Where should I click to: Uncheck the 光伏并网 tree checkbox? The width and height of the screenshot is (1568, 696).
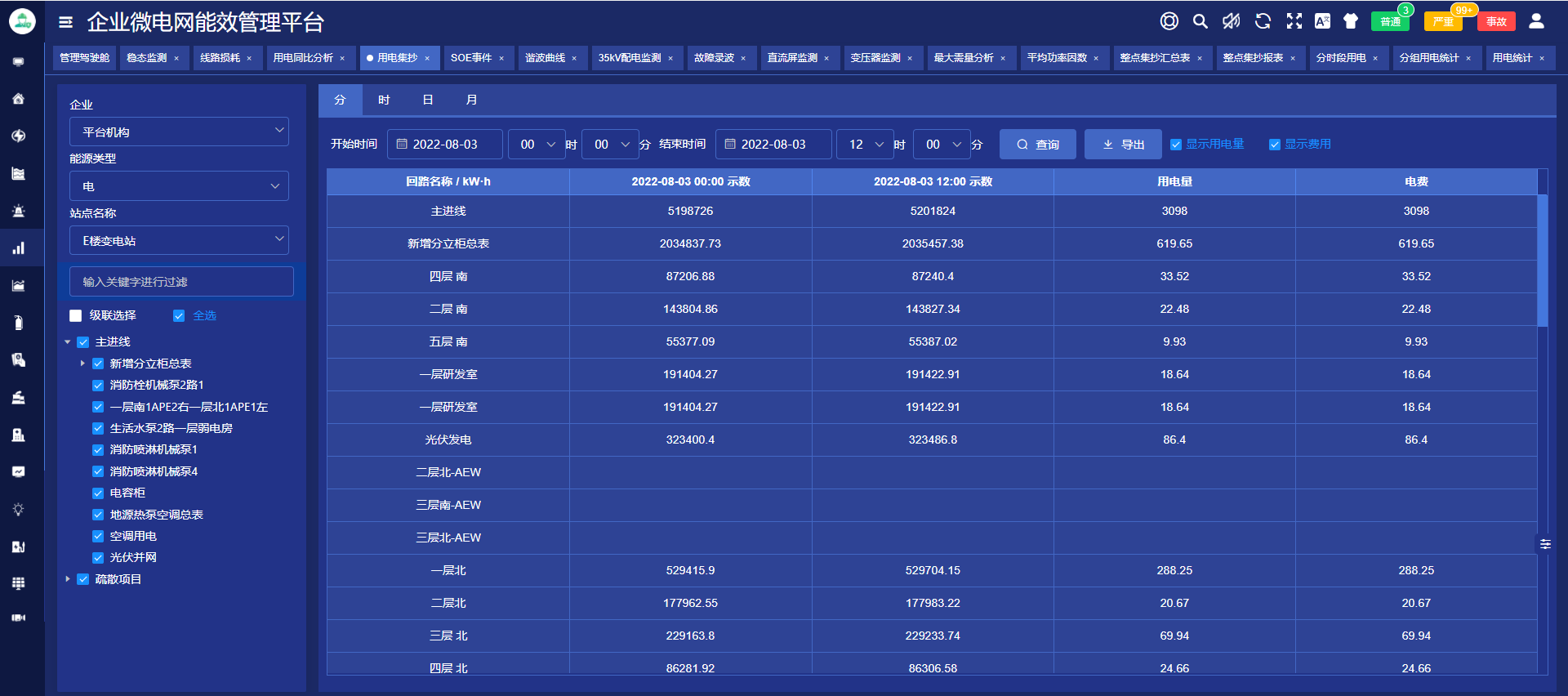(98, 558)
